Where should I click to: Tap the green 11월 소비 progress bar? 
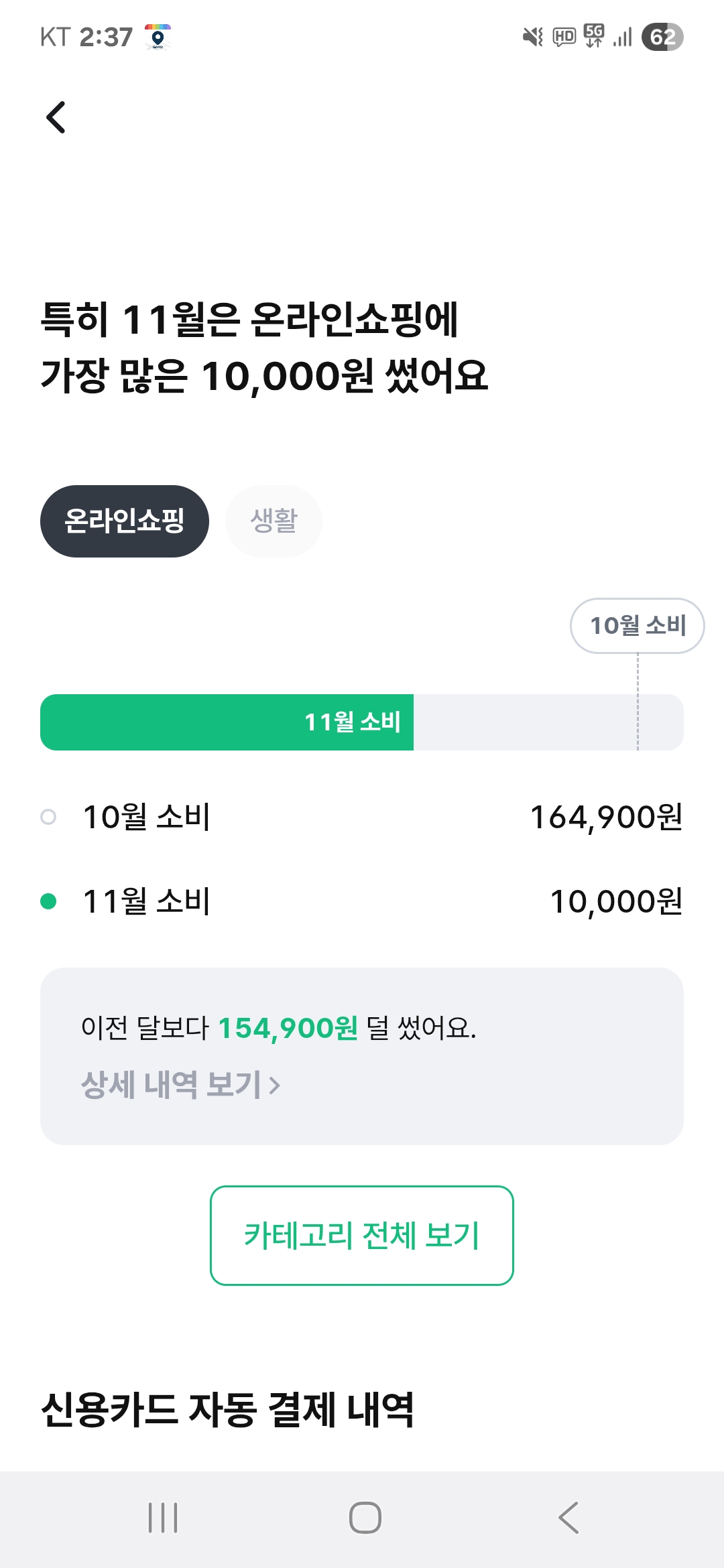point(227,722)
